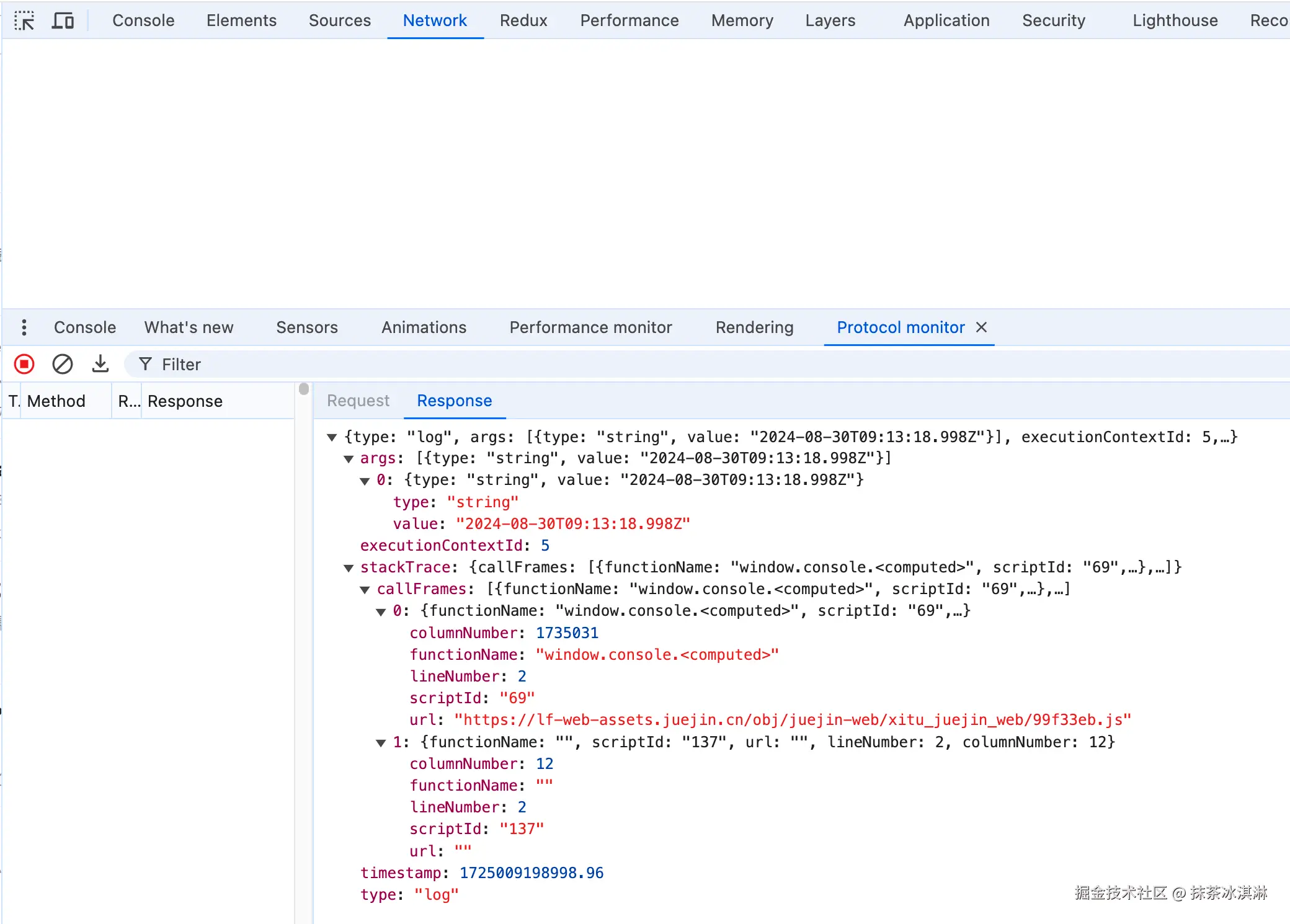The image size is (1290, 924).
Task: Collapse the args array node
Action: pos(349,459)
